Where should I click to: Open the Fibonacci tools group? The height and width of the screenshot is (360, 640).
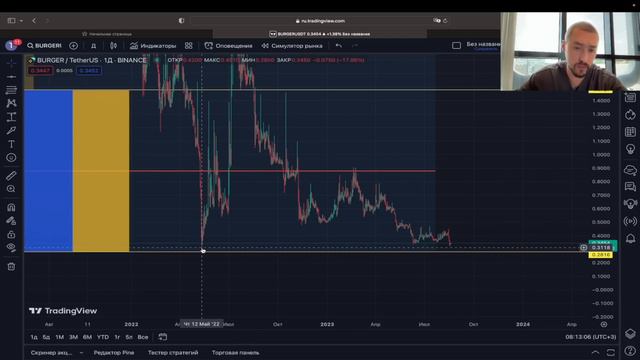click(x=11, y=90)
